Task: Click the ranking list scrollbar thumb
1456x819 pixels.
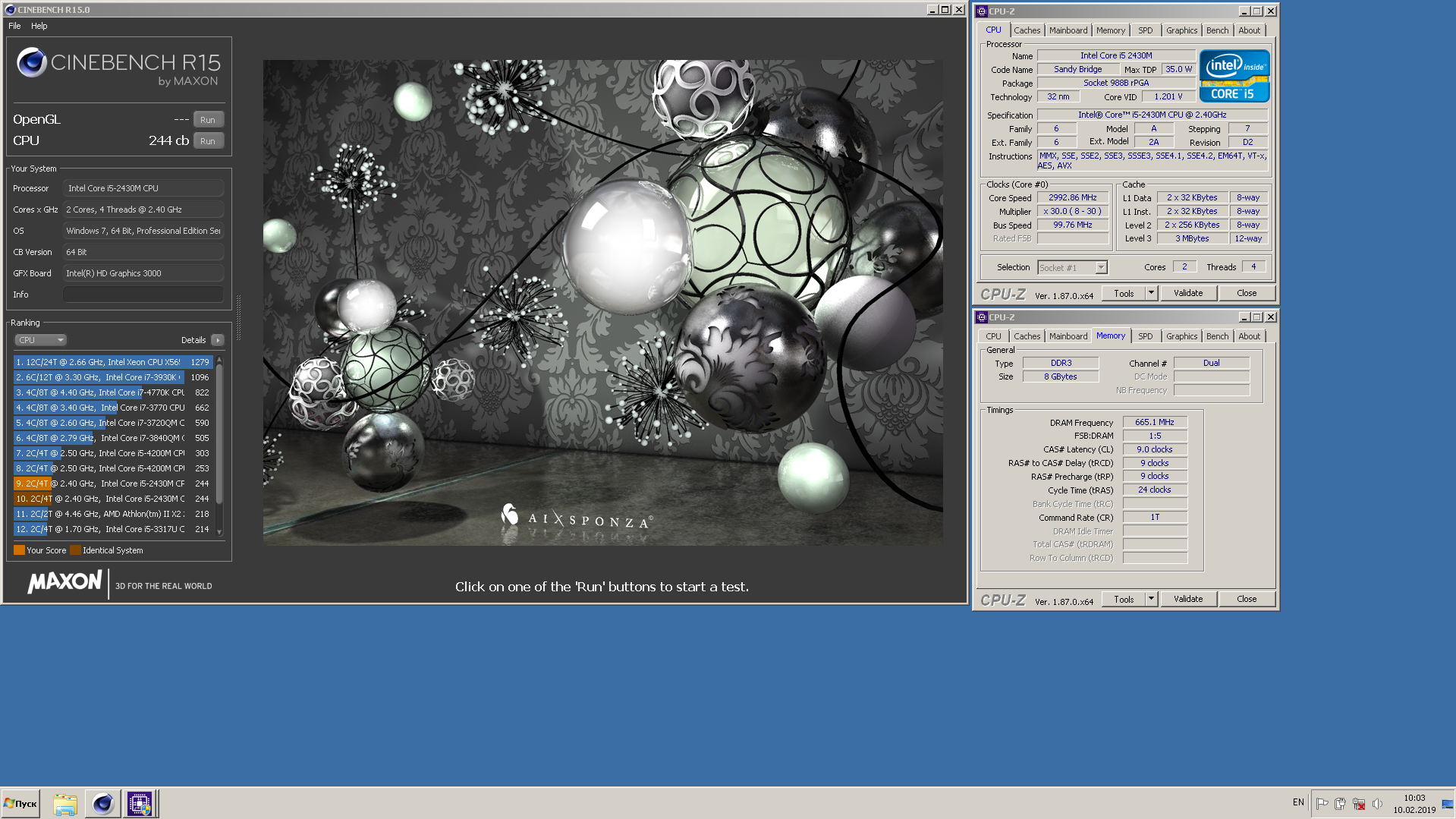Action: [219, 434]
